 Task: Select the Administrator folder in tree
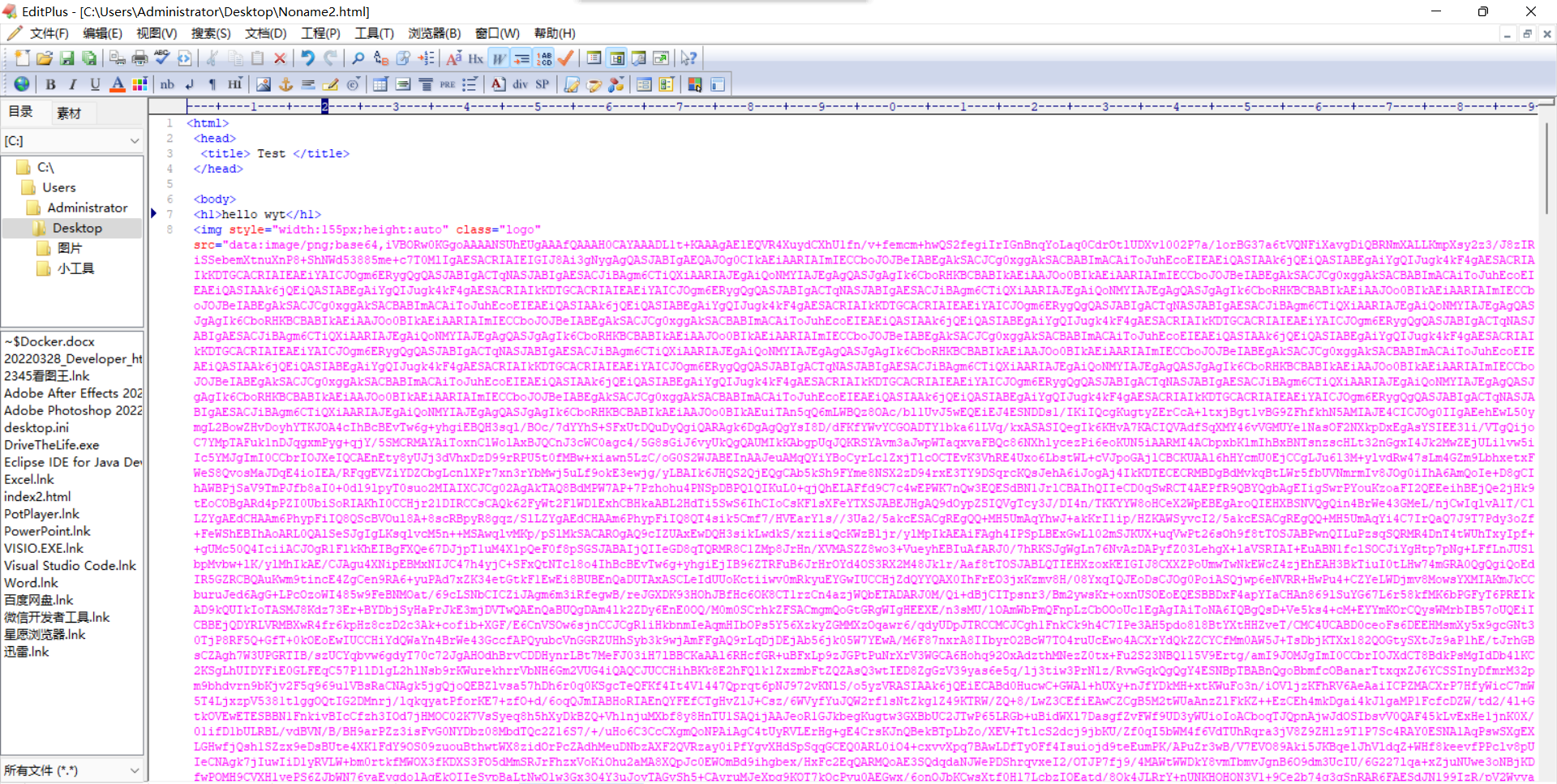click(x=88, y=208)
